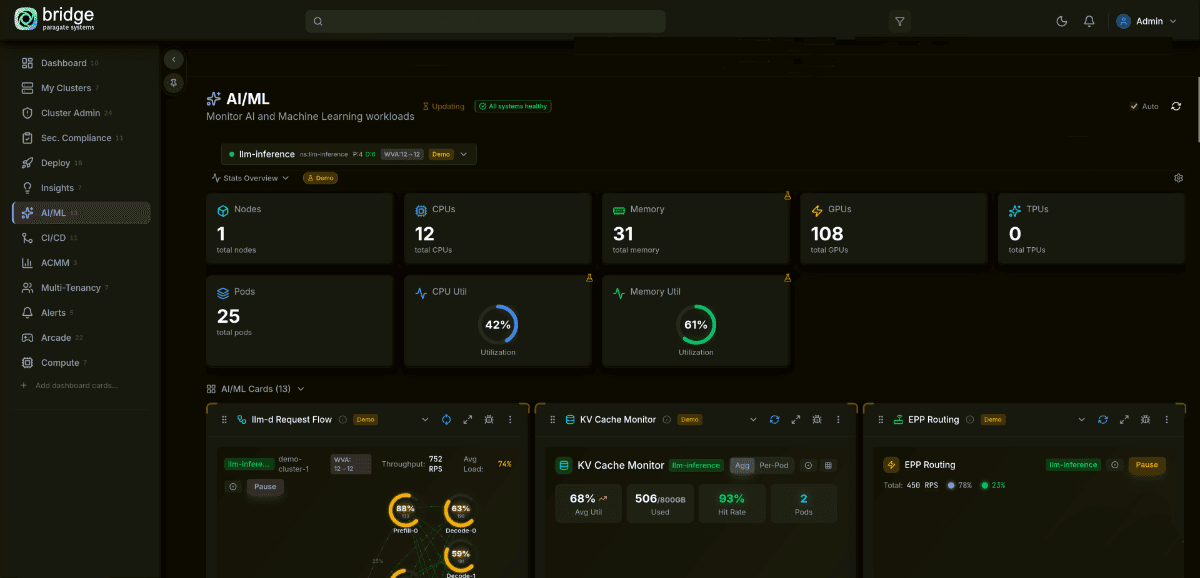The width and height of the screenshot is (1200, 578).
Task: Go to Multi-Tenancy page
Action: click(x=81, y=288)
